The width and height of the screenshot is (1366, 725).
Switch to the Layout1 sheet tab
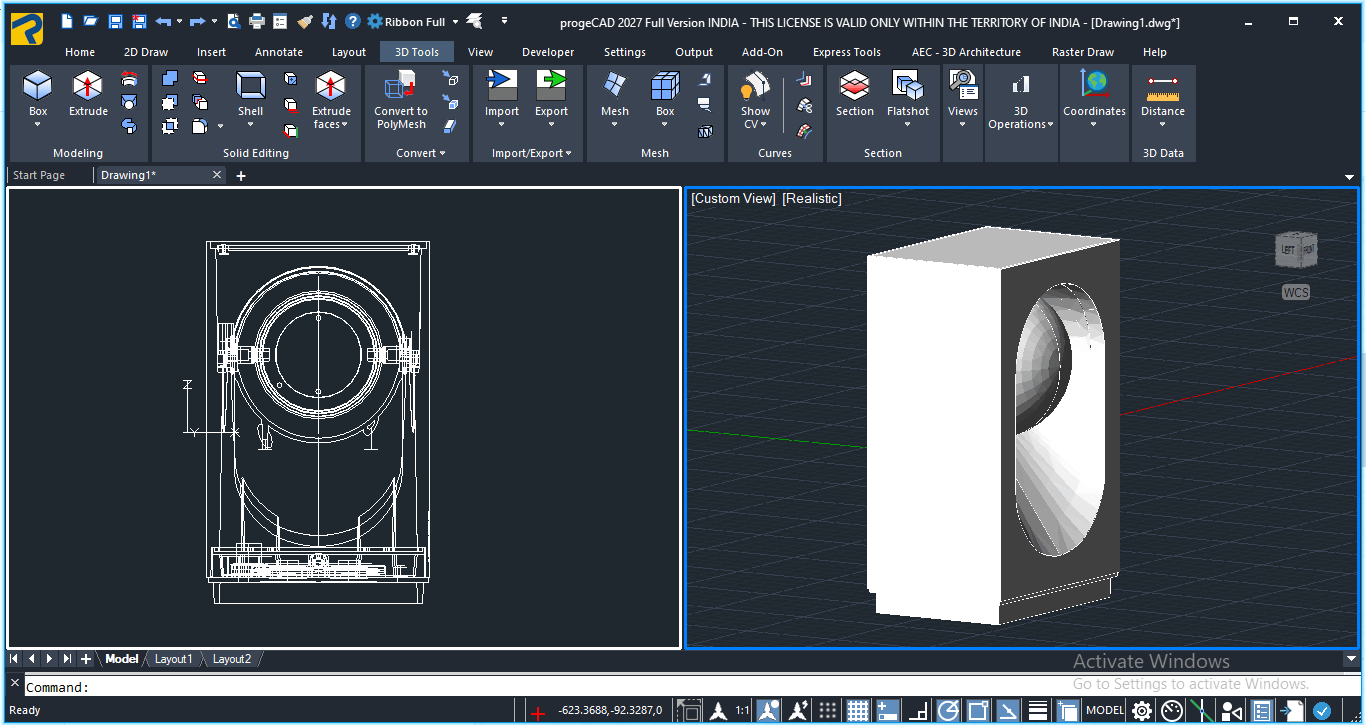coord(173,659)
